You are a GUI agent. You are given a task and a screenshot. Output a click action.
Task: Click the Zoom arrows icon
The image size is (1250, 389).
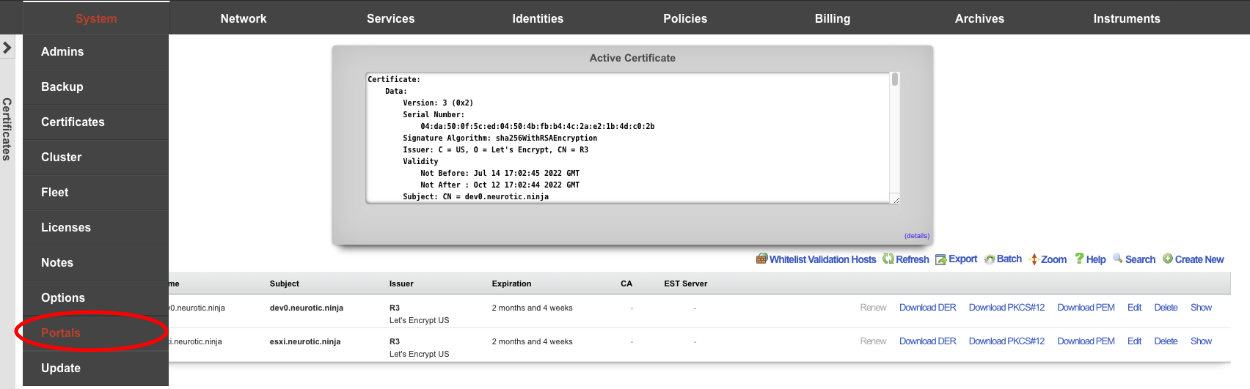click(1034, 259)
